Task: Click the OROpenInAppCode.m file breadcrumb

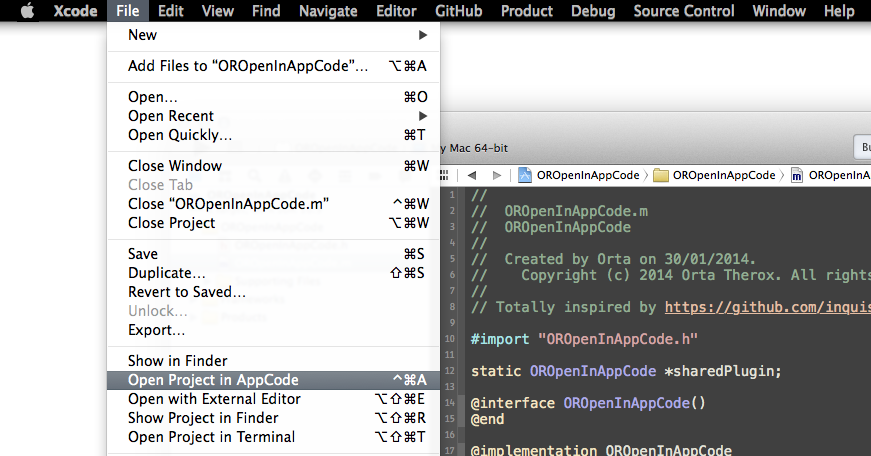Action: (x=830, y=176)
